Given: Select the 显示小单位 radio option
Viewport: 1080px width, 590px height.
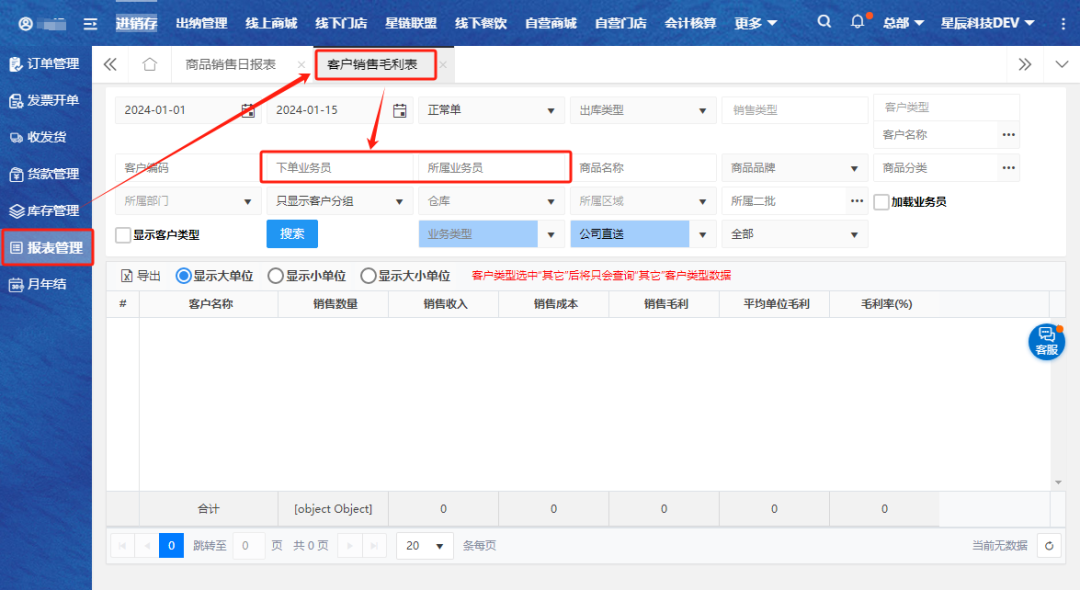Looking at the screenshot, I should [x=275, y=276].
